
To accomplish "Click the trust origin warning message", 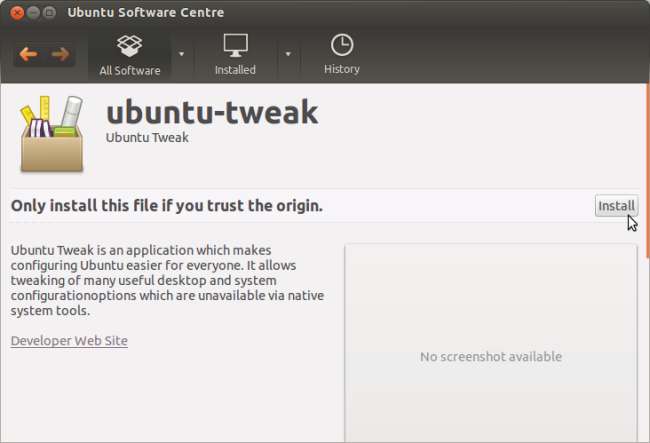I will [x=166, y=206].
